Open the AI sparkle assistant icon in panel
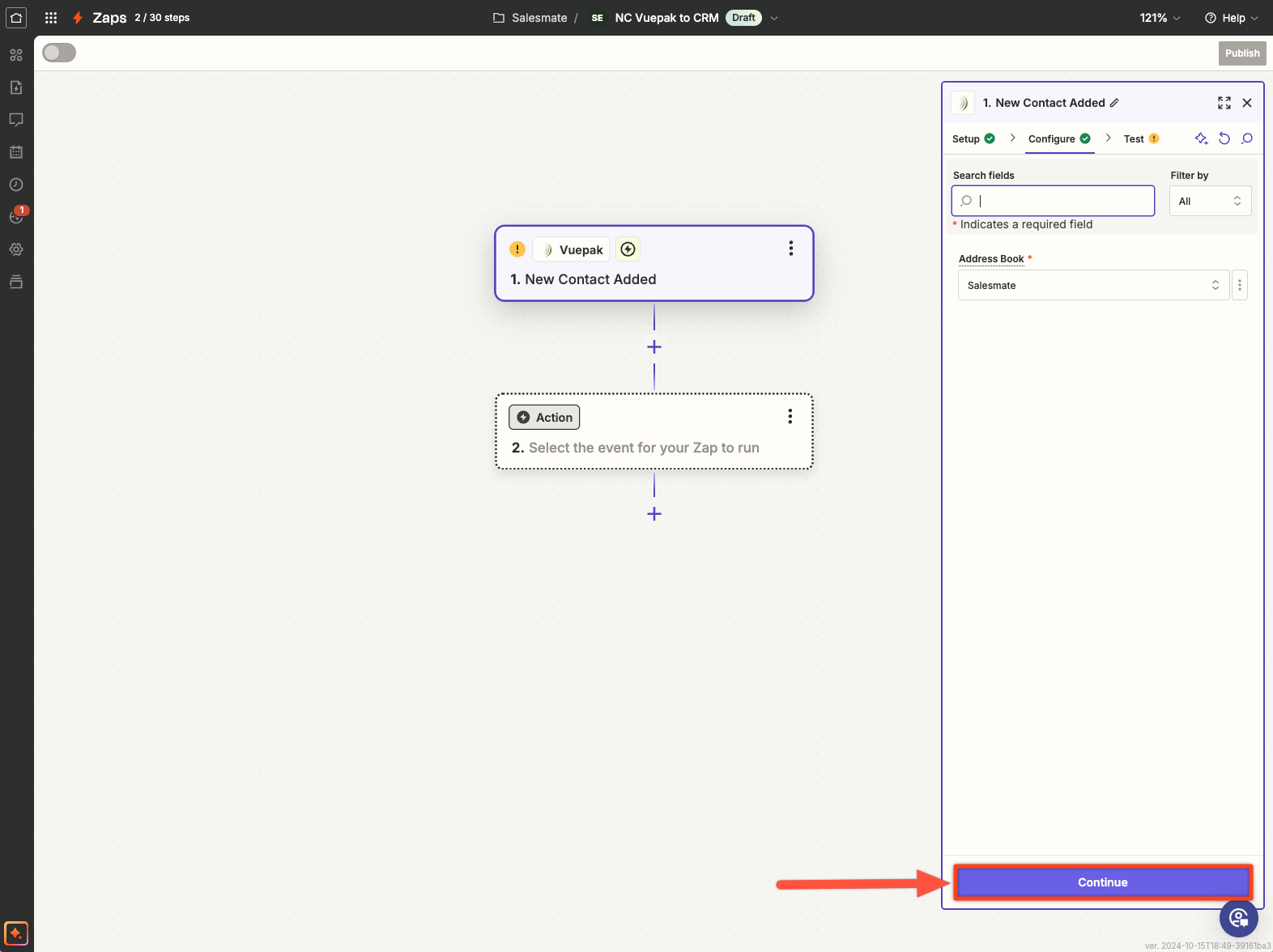Viewport: 1273px width, 952px height. pos(1201,138)
